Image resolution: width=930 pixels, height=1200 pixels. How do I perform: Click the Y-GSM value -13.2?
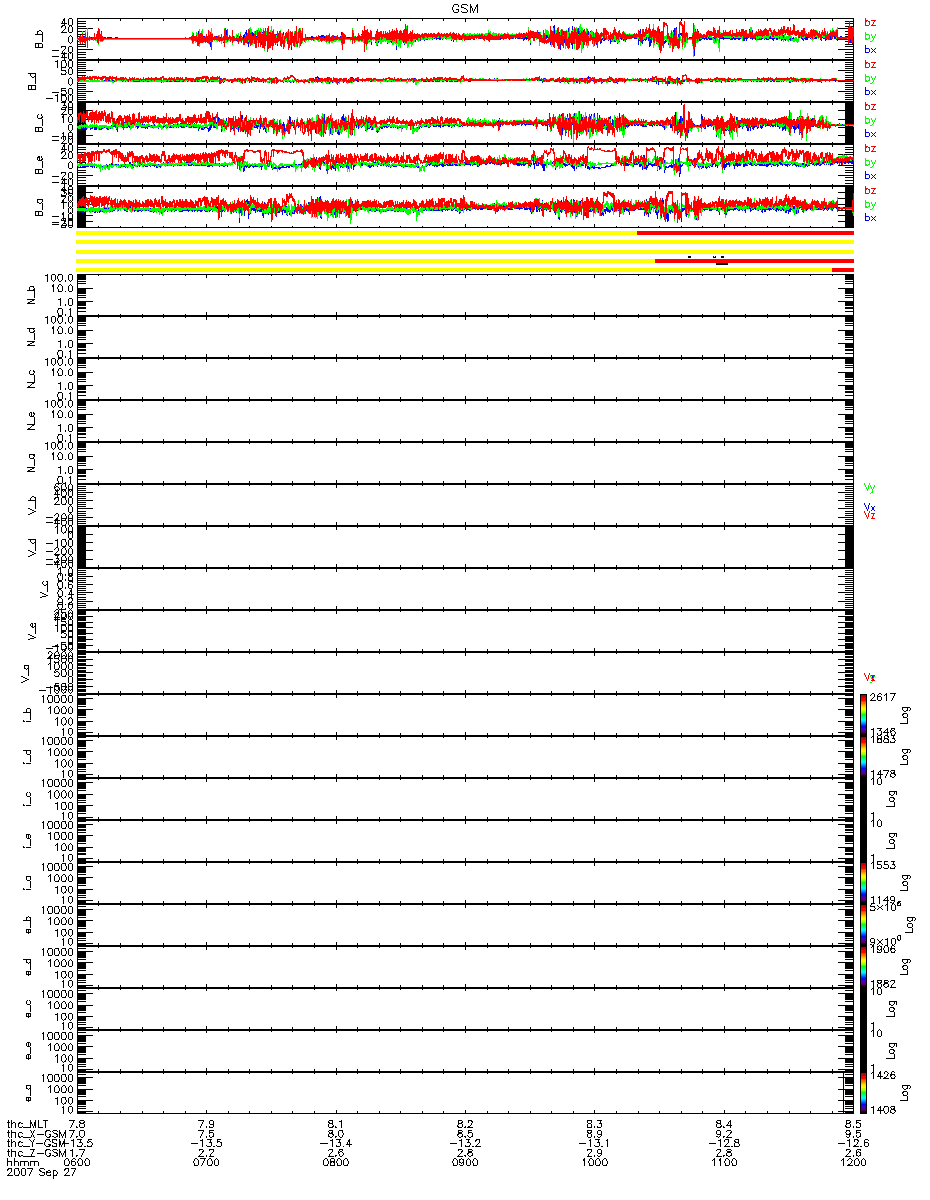tap(465, 1144)
